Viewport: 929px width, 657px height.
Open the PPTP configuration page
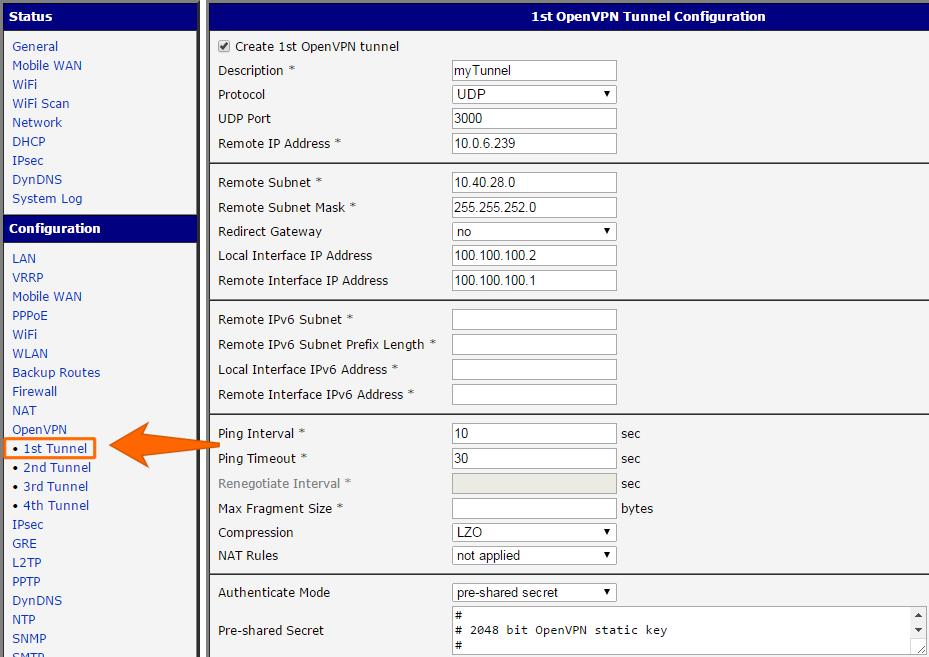(x=26, y=581)
